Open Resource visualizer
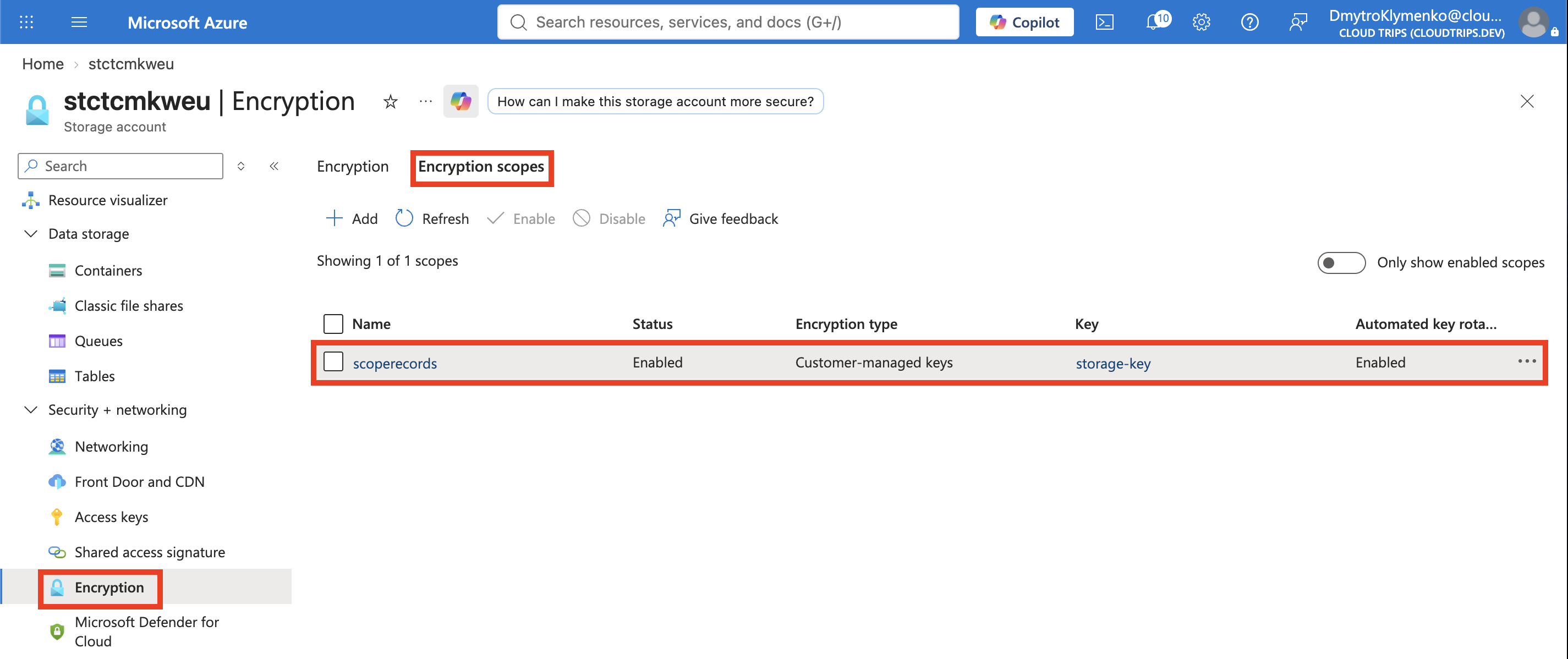 pos(108,200)
